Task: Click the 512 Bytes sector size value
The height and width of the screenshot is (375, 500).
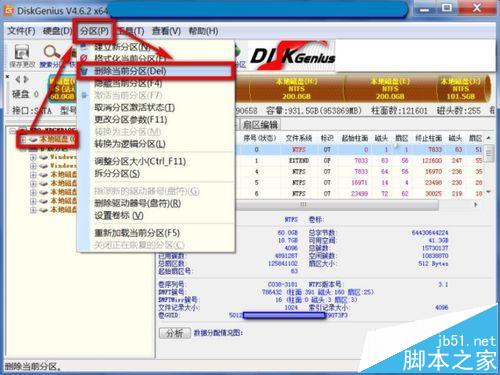Action: (x=433, y=263)
